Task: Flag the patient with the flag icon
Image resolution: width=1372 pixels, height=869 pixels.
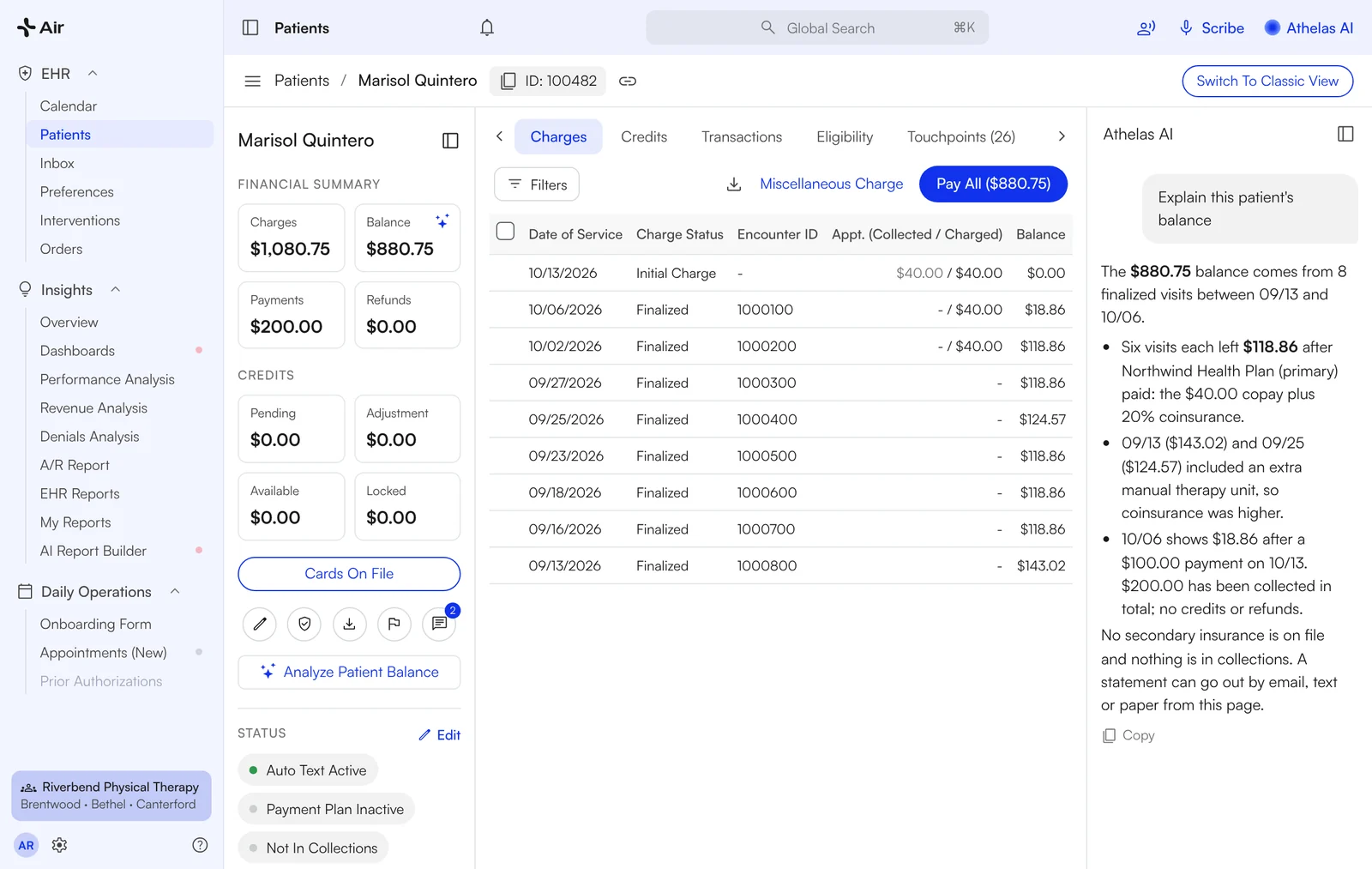Action: pyautogui.click(x=394, y=624)
